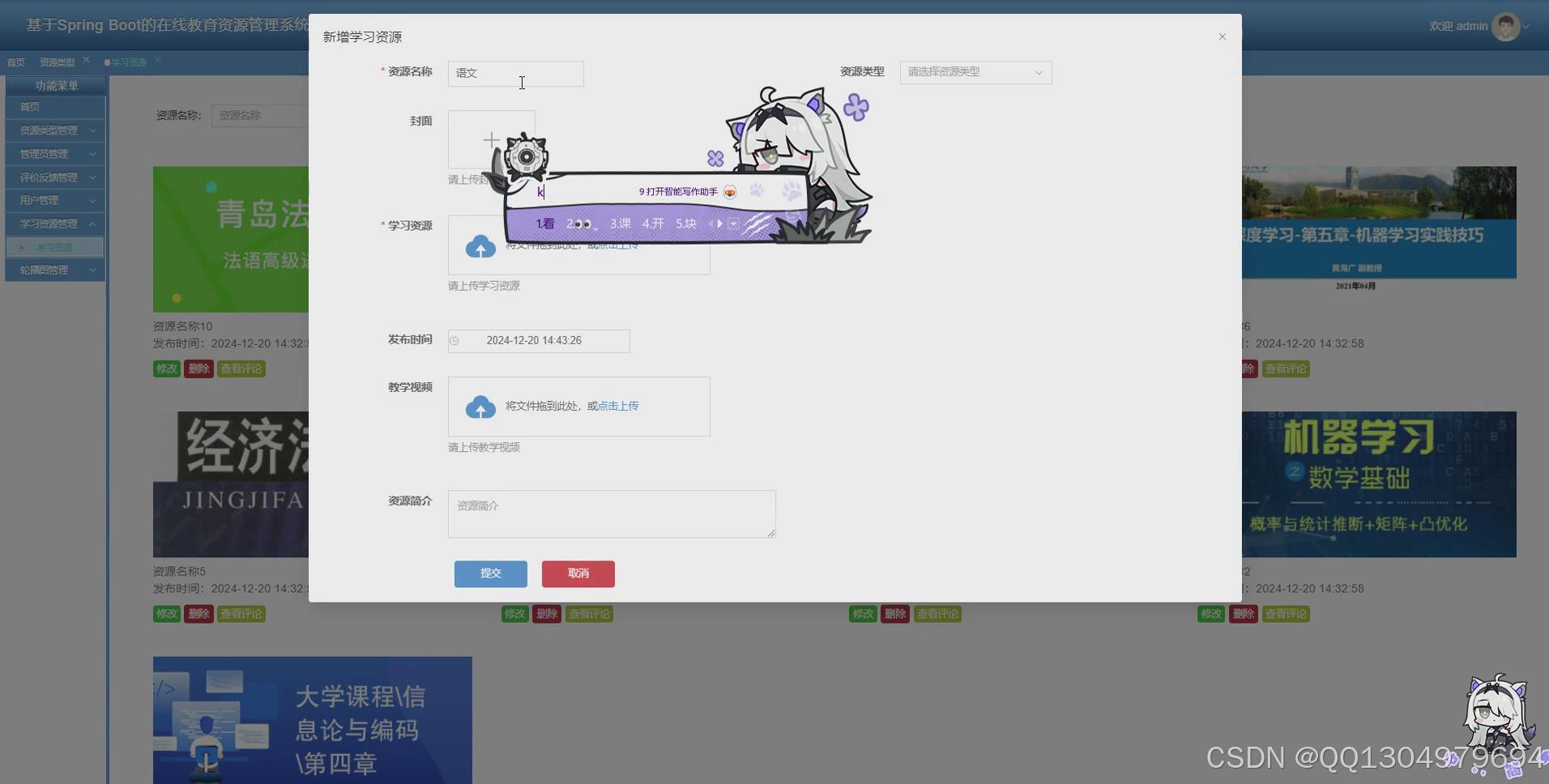Switch to the 首页 tab
The image size is (1549, 784).
point(16,62)
